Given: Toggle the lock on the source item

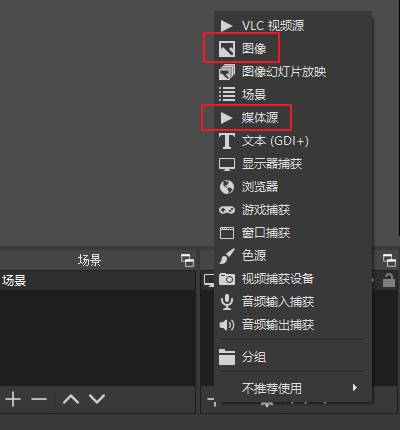Looking at the screenshot, I should coord(389,280).
